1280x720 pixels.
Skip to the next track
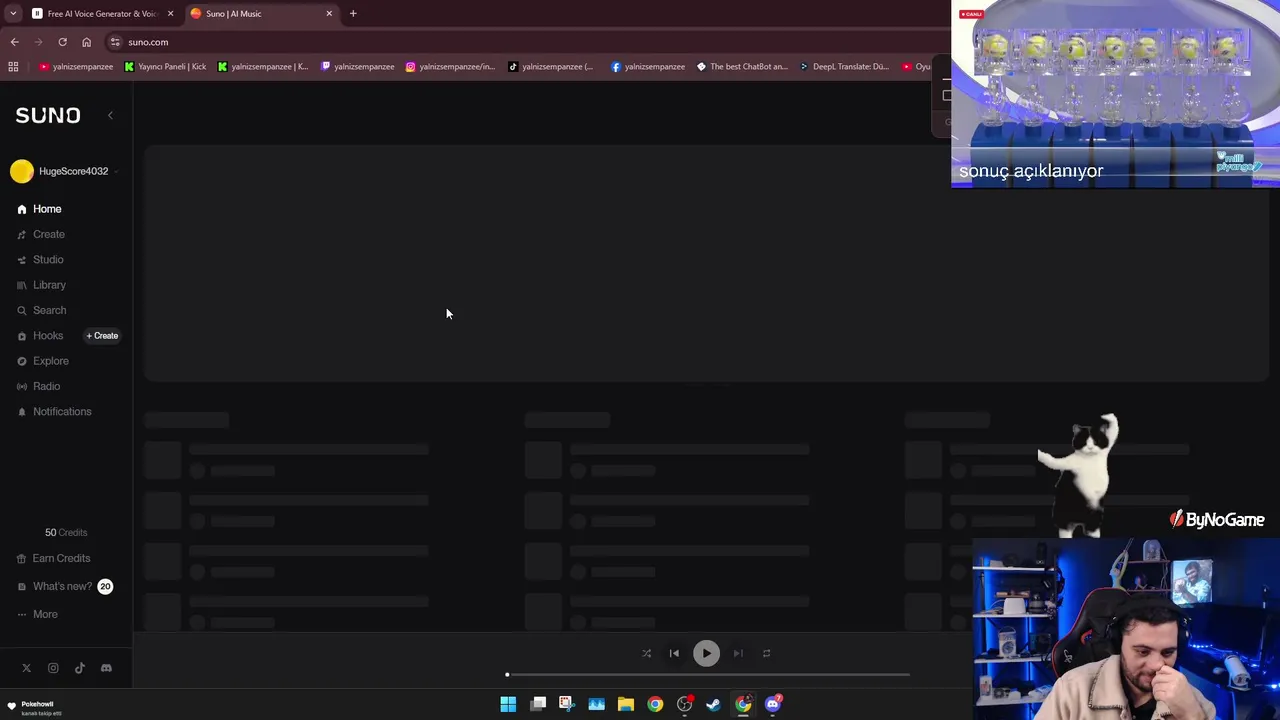click(738, 653)
